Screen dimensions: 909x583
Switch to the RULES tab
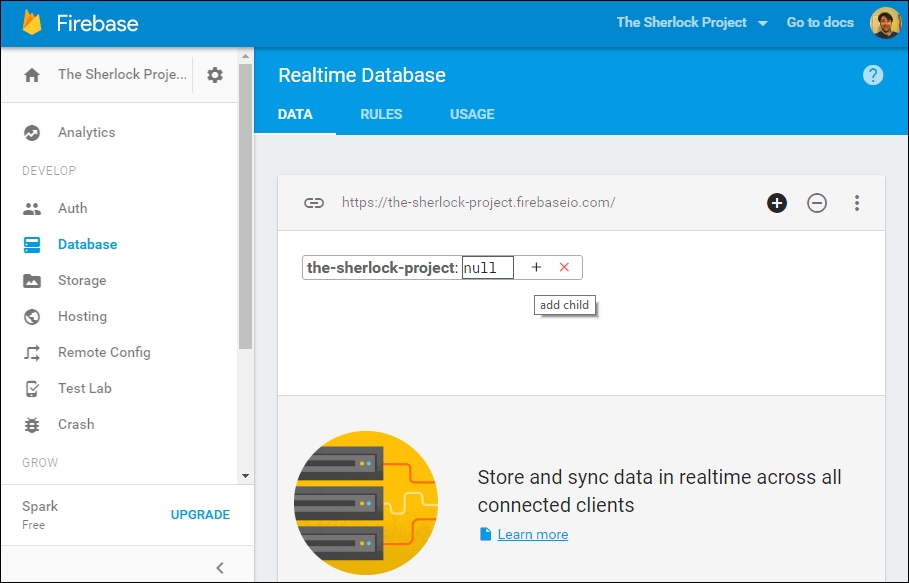(x=381, y=114)
